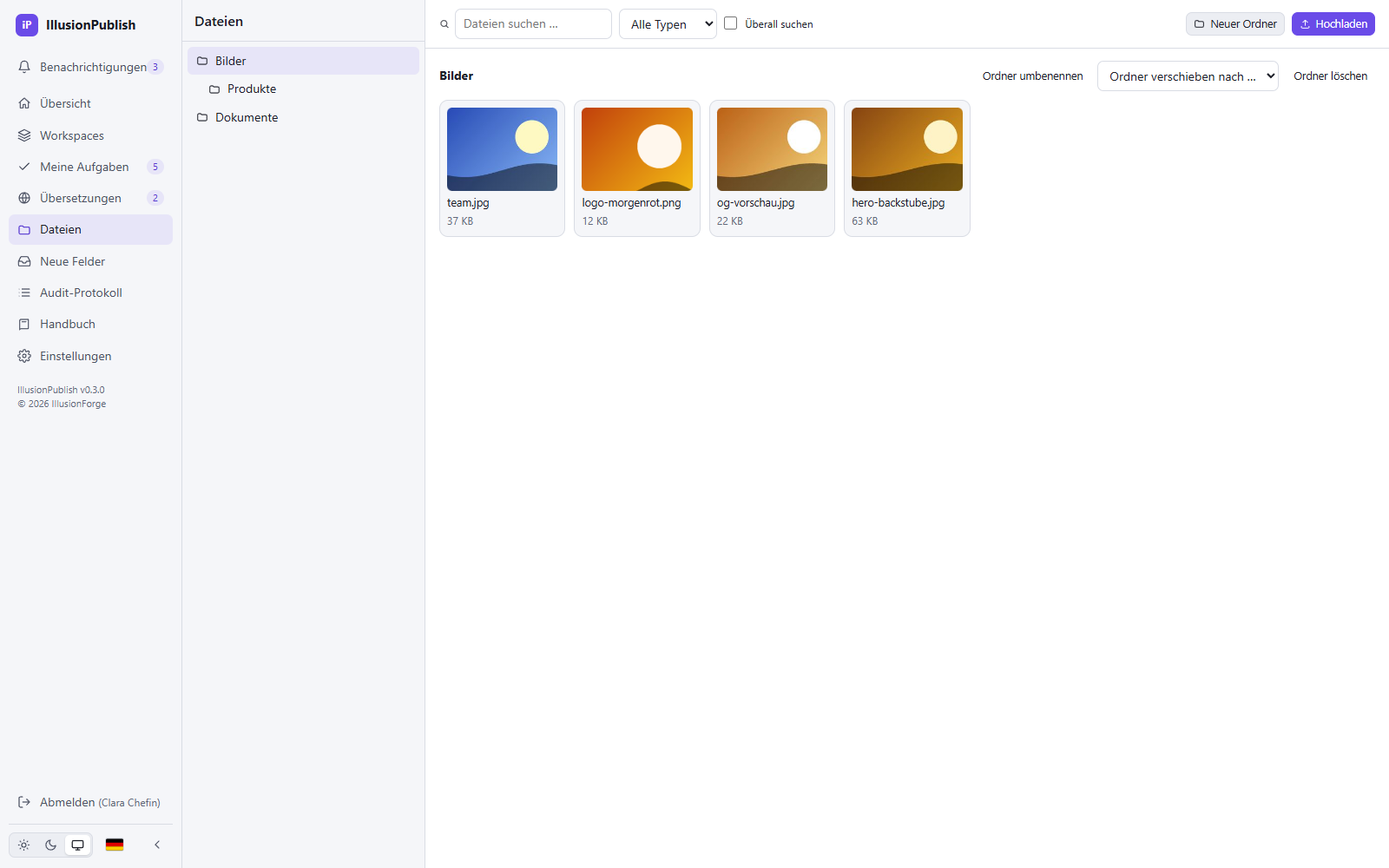Click Ordner löschen button

click(x=1331, y=76)
